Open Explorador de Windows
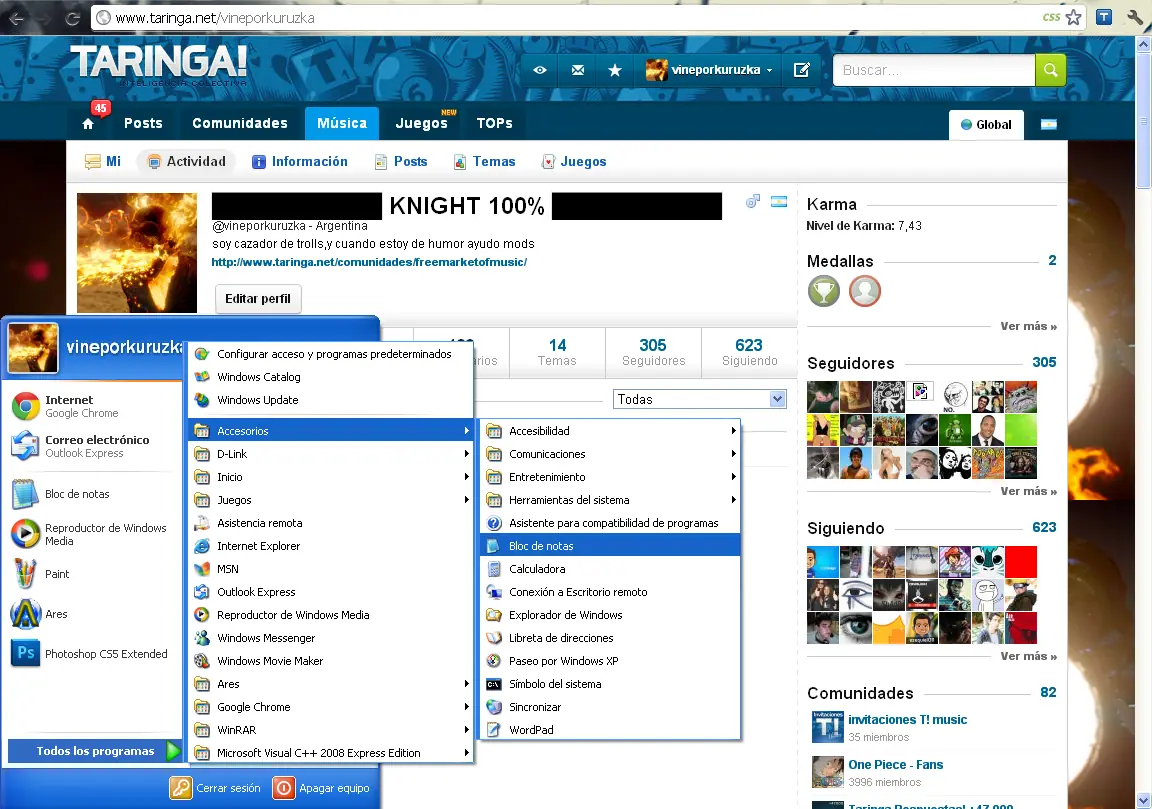The height and width of the screenshot is (809, 1152). click(610, 615)
